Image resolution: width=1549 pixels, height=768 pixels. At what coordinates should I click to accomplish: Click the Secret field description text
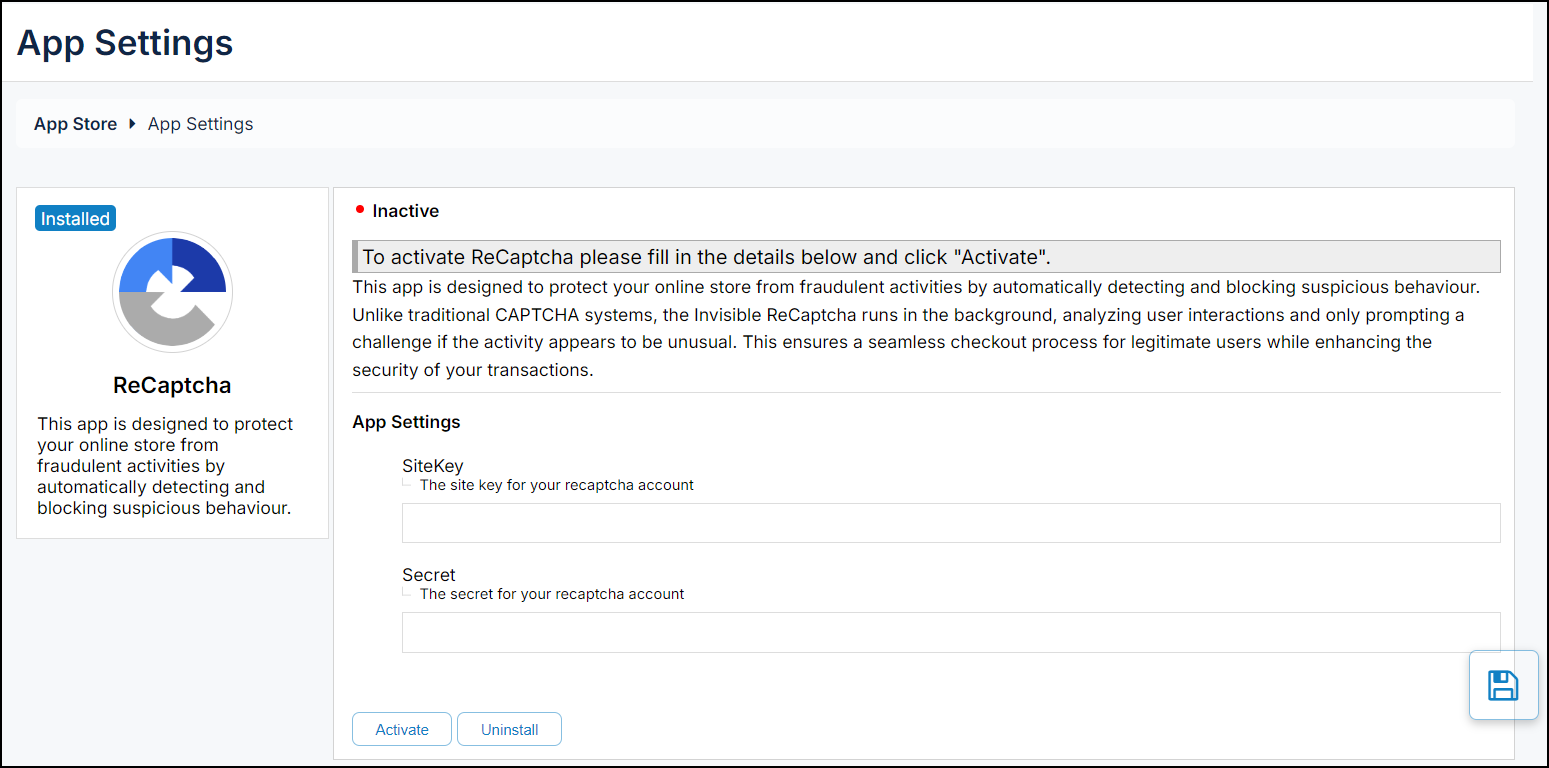coord(554,593)
